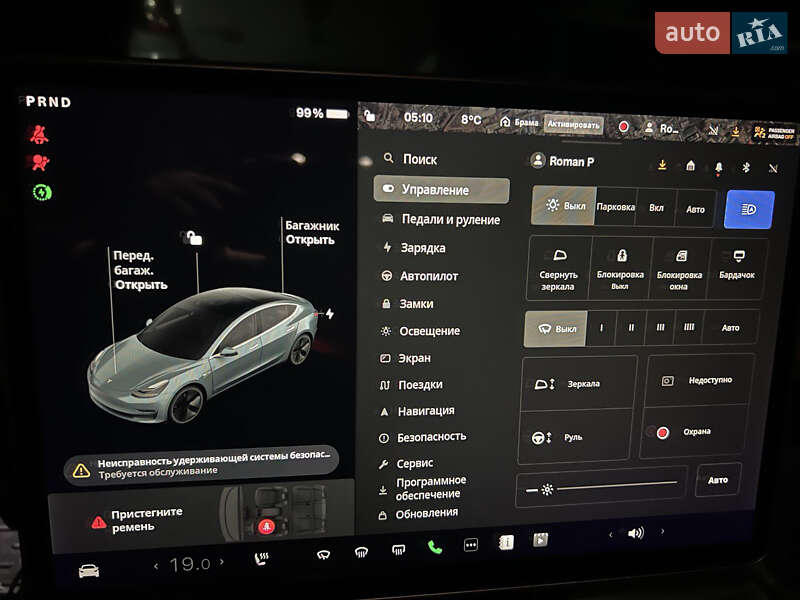Tap the front defrost icon
This screenshot has width=800, height=600.
(x=360, y=550)
